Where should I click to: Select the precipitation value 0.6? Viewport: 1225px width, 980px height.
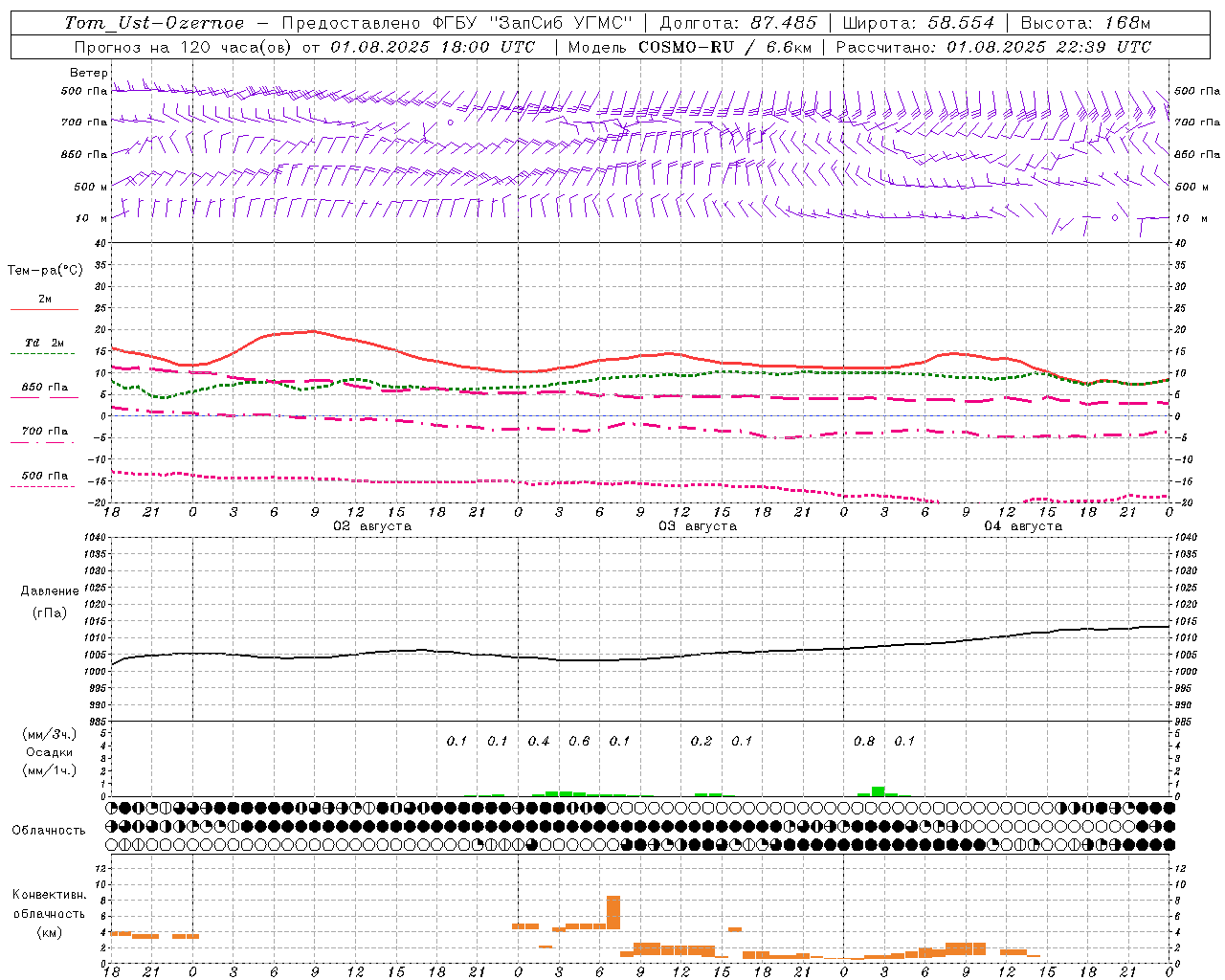pyautogui.click(x=579, y=742)
